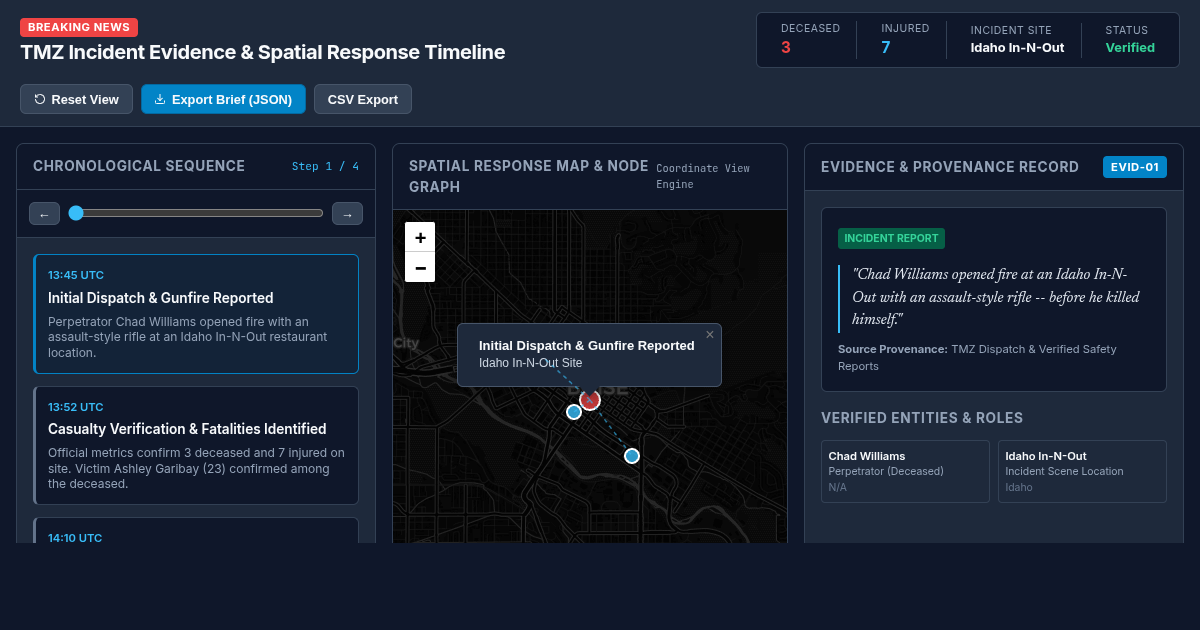The image size is (1200, 630).
Task: Zoom in on the spatial map
Action: point(420,237)
